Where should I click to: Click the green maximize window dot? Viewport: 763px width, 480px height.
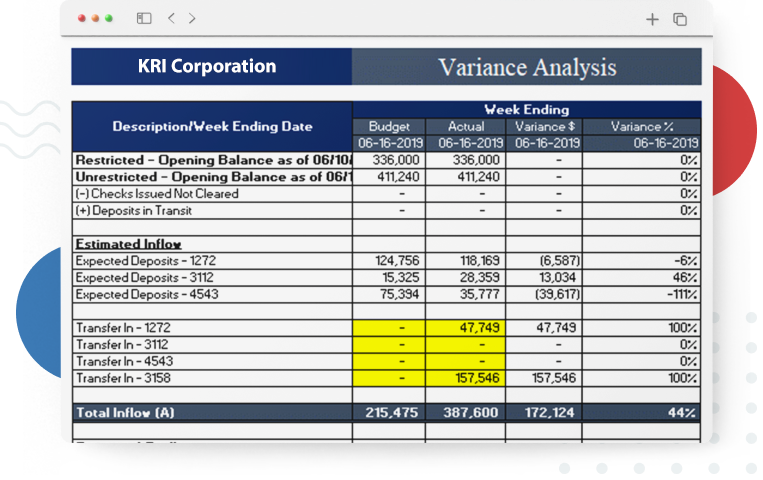109,18
